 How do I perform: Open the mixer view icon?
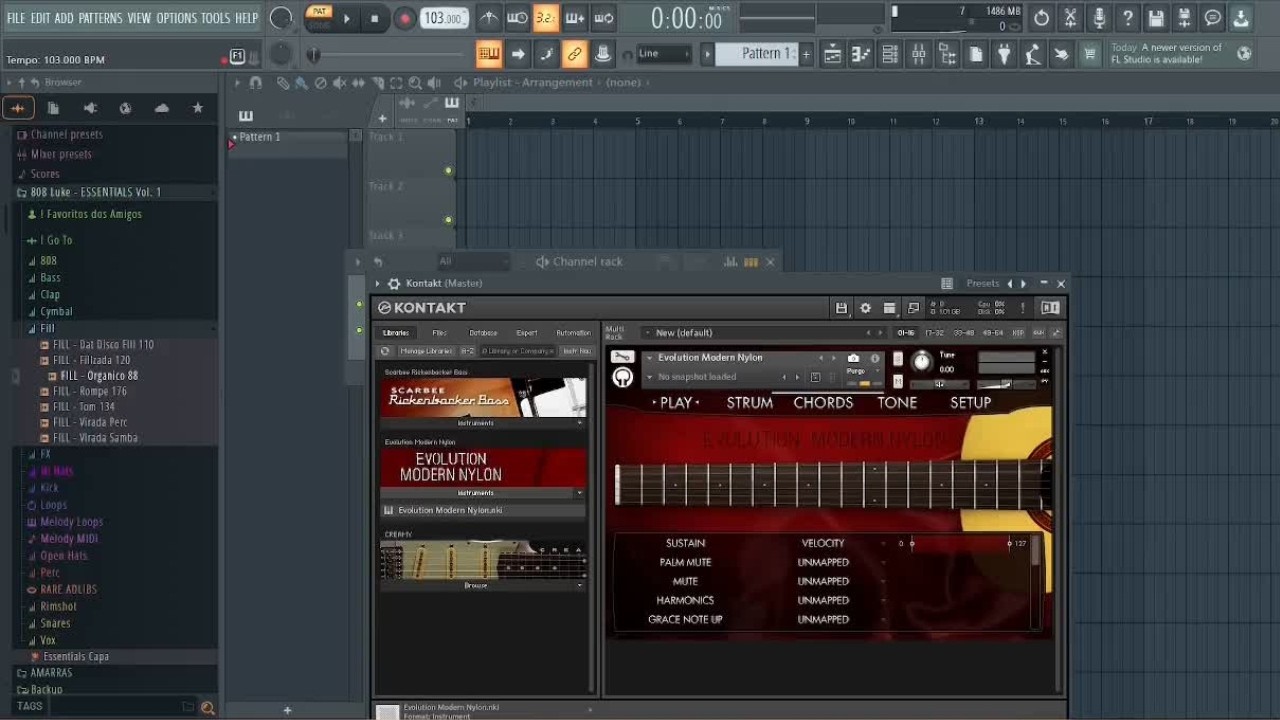(x=918, y=54)
